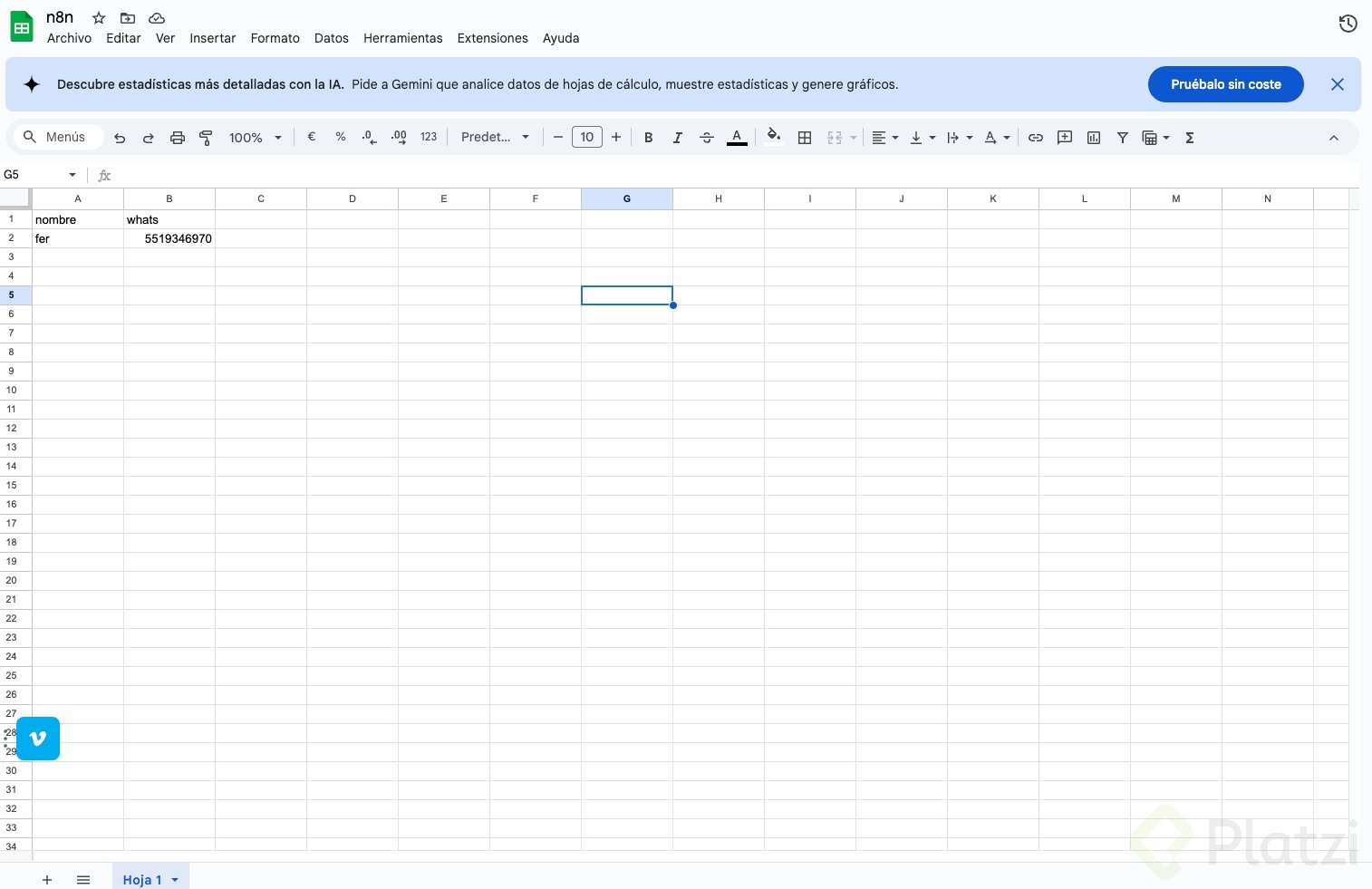The height and width of the screenshot is (889, 1372).
Task: Open the Herramientas menu
Action: [402, 38]
